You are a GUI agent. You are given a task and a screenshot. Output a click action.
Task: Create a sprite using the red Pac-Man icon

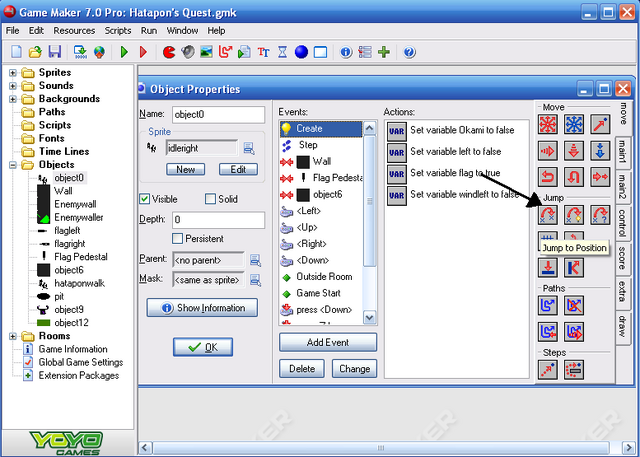[x=169, y=52]
